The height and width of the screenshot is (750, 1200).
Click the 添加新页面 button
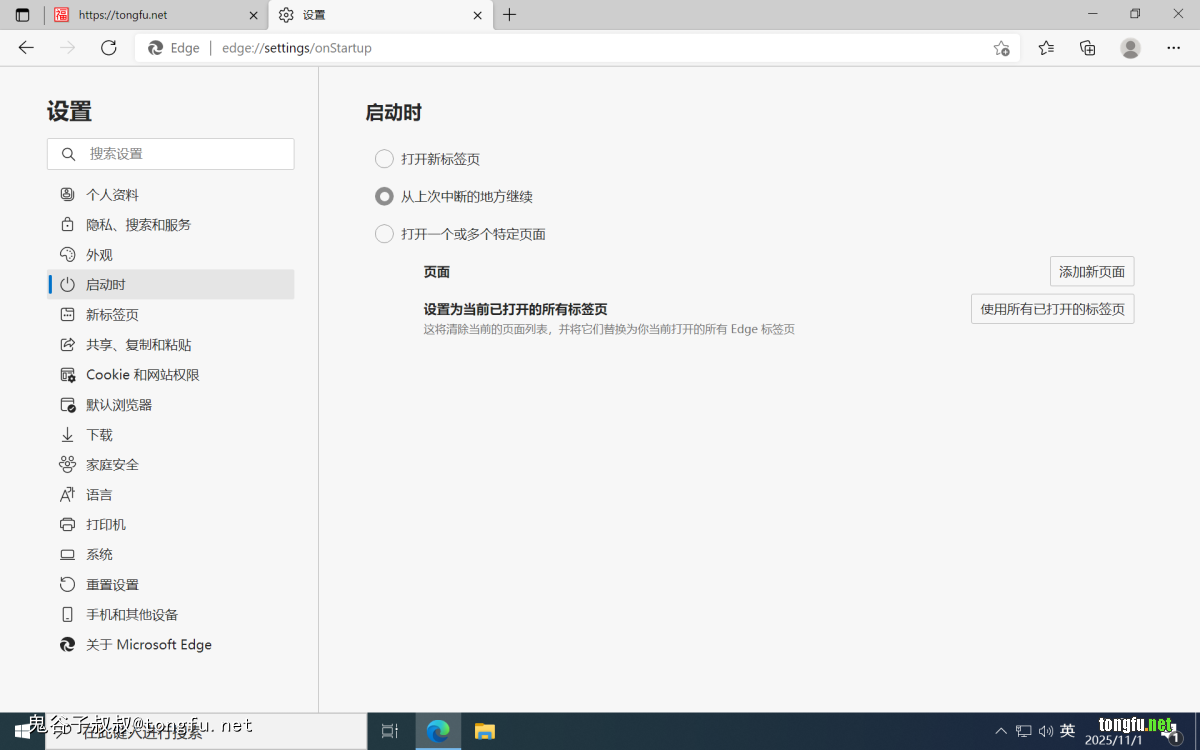point(1091,272)
